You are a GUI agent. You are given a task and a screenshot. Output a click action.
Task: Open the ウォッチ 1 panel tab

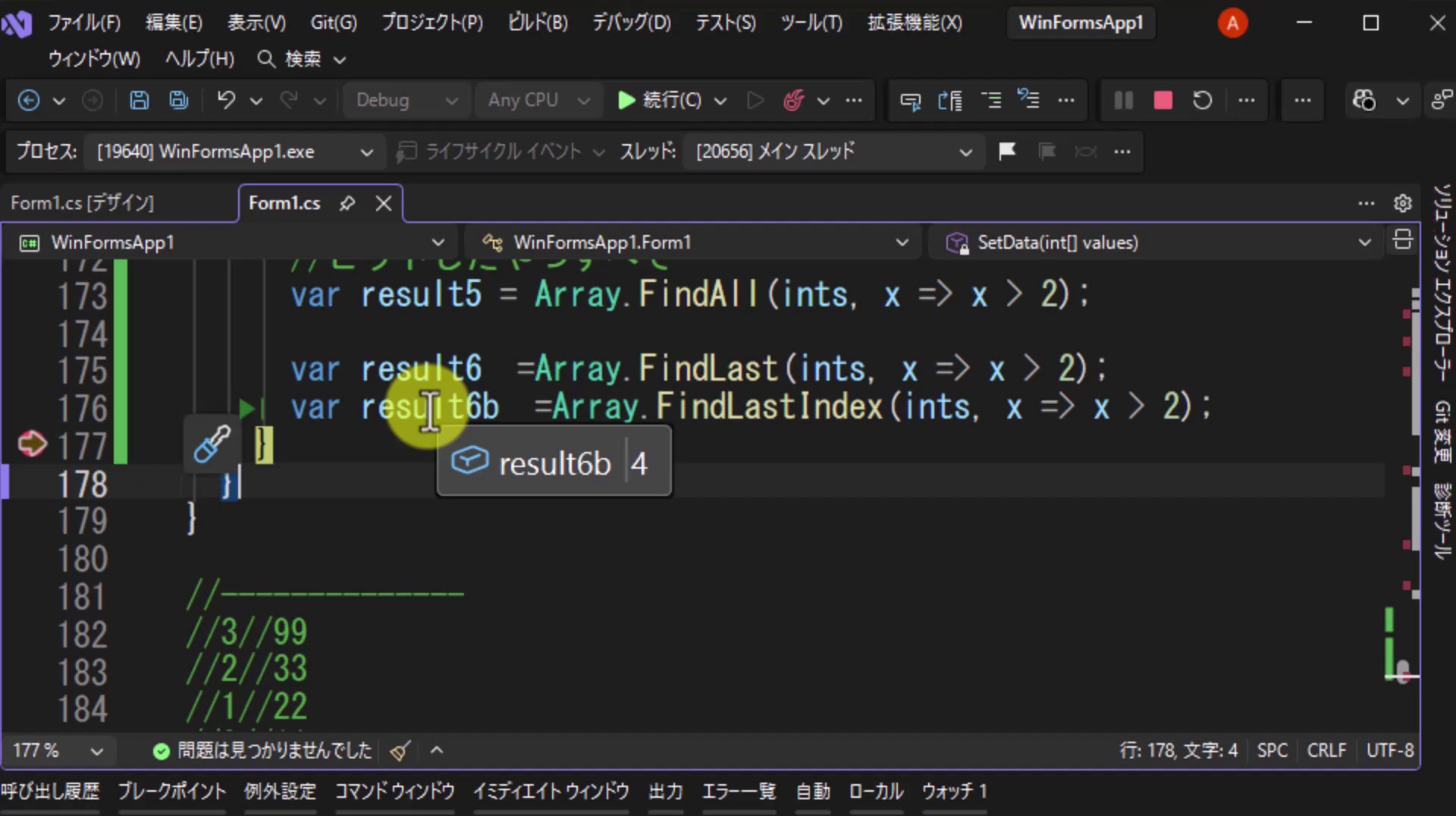[x=955, y=792]
